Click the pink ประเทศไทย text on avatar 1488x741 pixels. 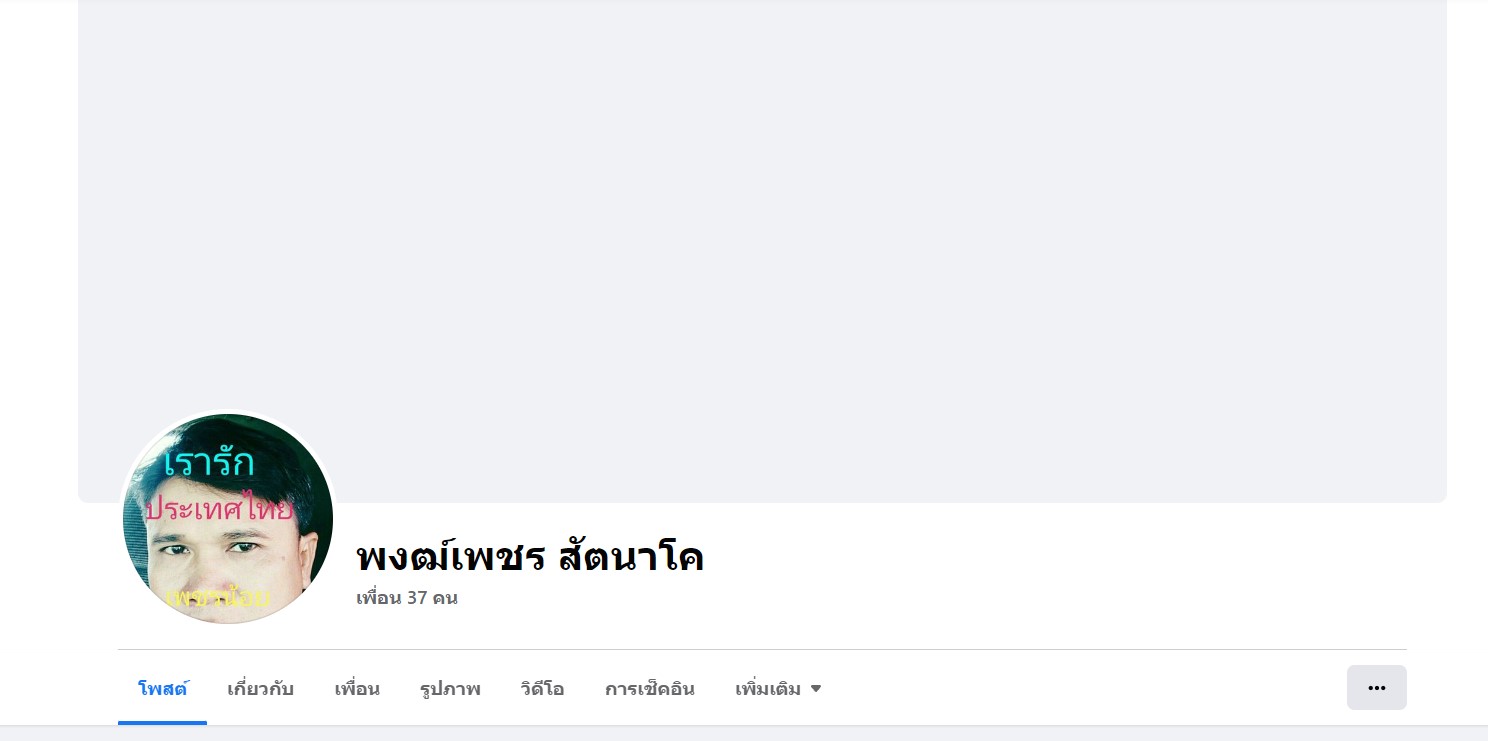tap(220, 510)
